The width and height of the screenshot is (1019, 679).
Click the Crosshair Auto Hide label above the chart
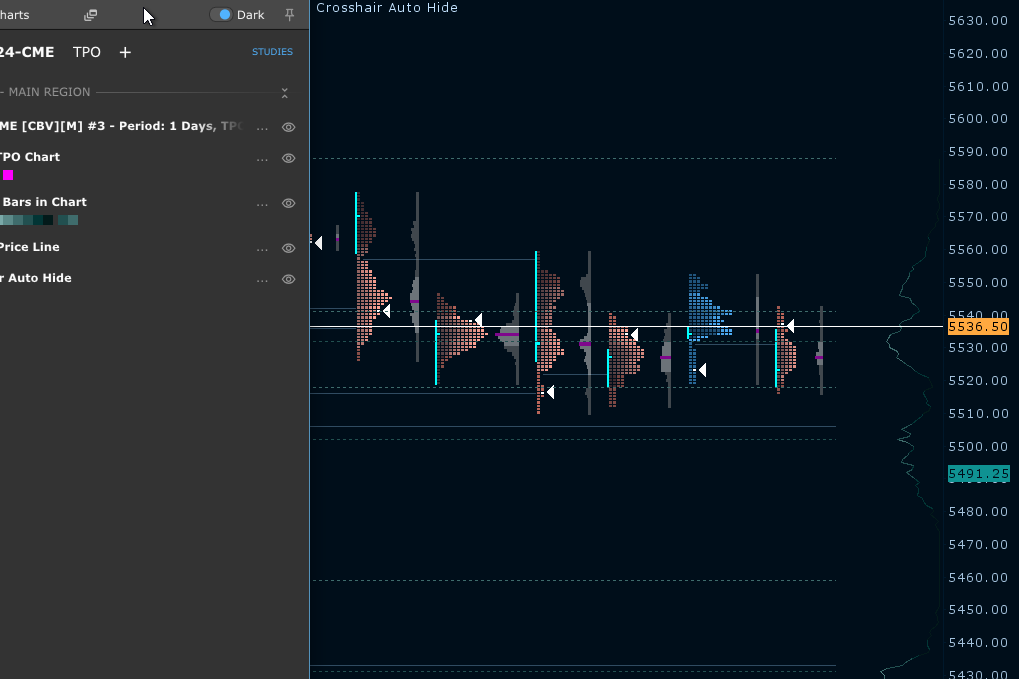coord(384,7)
